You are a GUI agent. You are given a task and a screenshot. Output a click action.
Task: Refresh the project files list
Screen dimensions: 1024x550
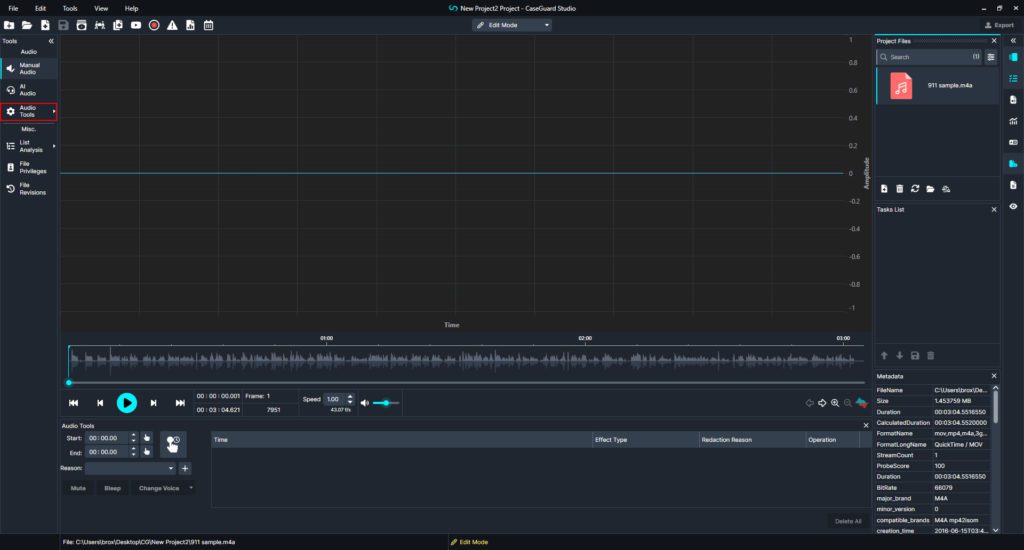point(915,189)
